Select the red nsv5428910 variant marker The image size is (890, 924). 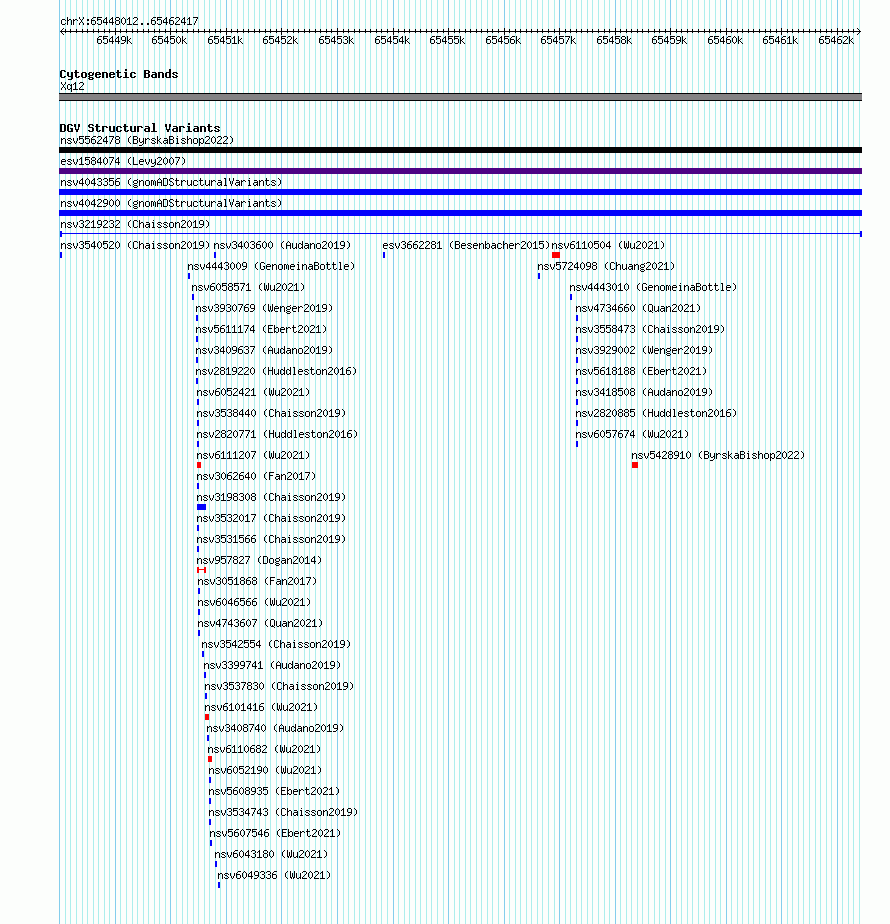pos(635,466)
